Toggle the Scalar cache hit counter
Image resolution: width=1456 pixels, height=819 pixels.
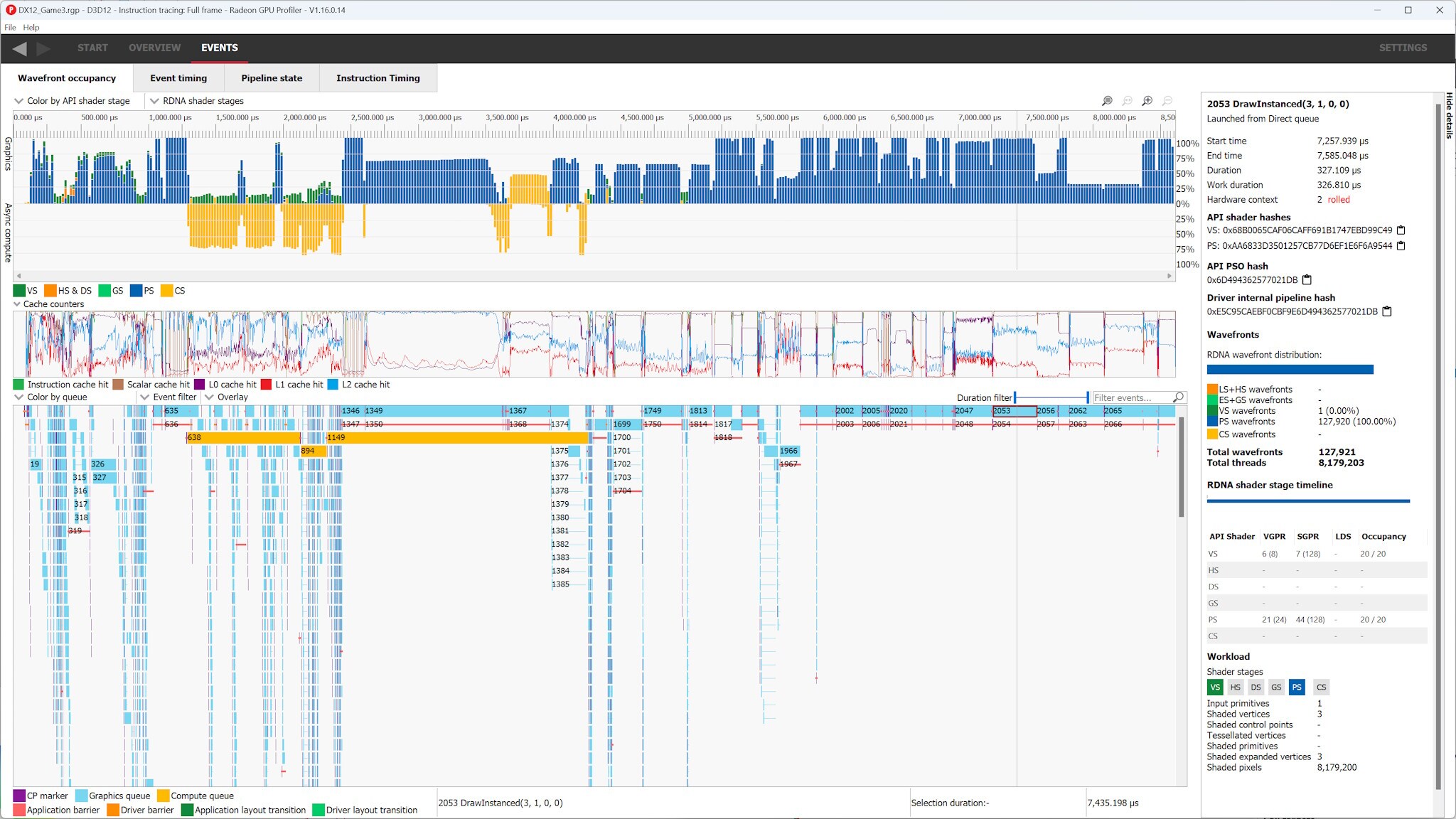pyautogui.click(x=151, y=385)
